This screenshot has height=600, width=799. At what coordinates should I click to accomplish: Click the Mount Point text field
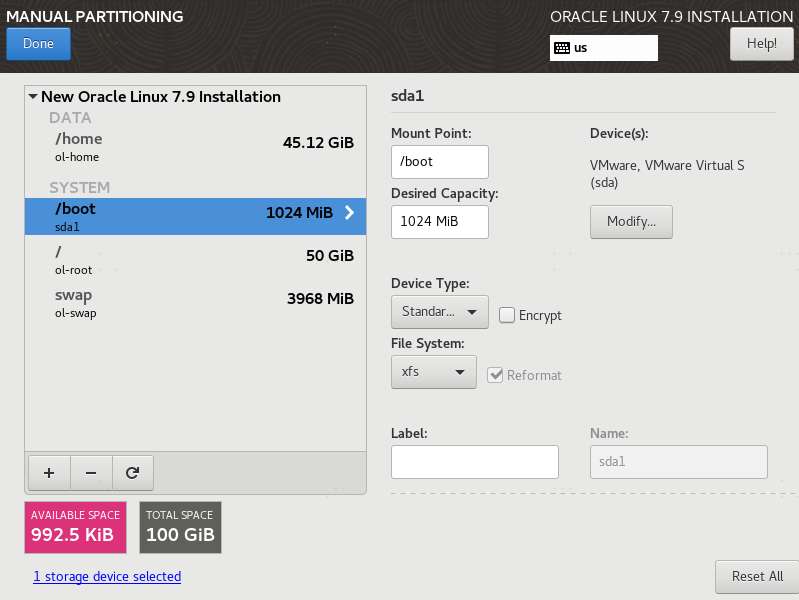(x=439, y=161)
